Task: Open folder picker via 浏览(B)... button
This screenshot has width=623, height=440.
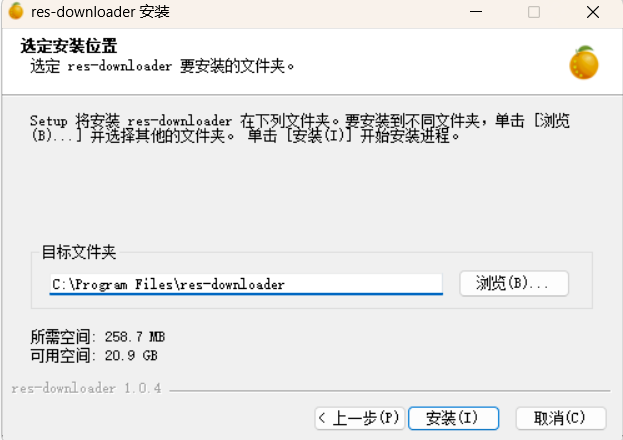Action: click(514, 283)
